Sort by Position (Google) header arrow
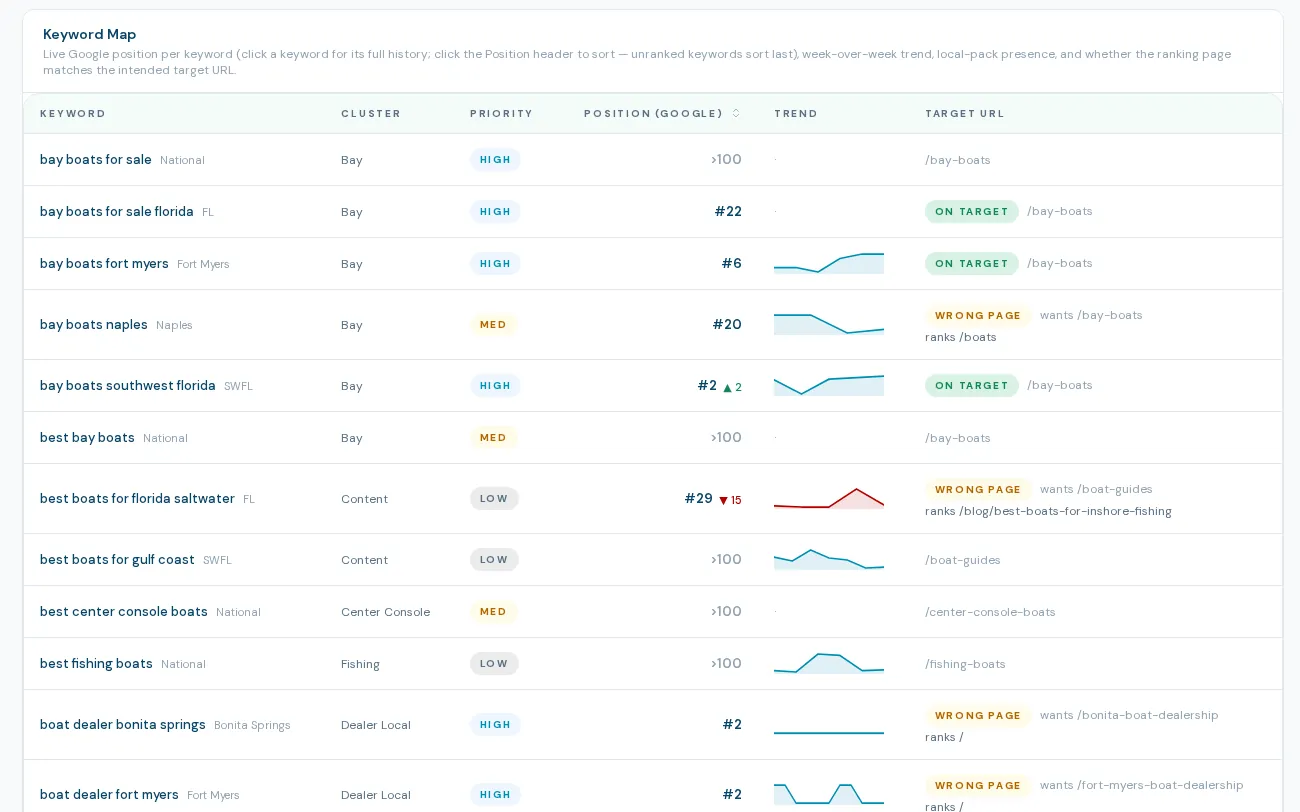 [x=736, y=113]
